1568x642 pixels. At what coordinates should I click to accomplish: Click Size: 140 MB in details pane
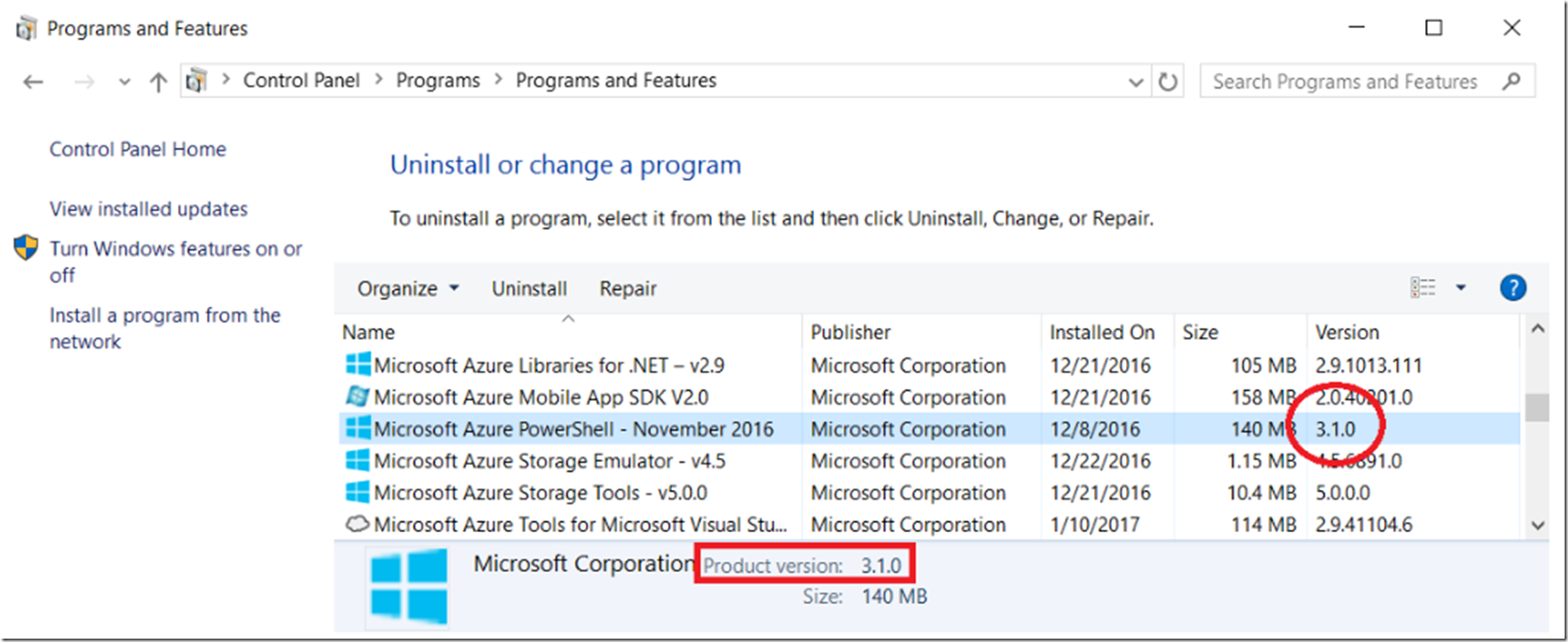pyautogui.click(x=865, y=596)
